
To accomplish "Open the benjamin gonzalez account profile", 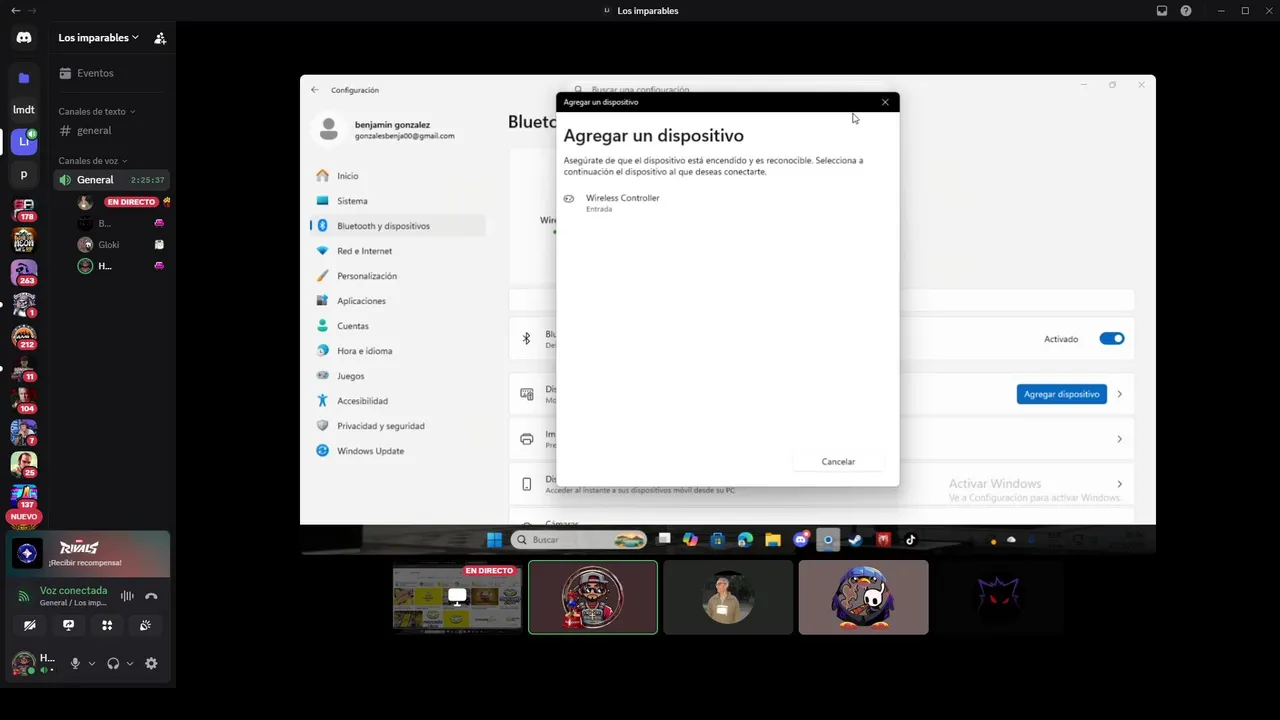I will (x=384, y=129).
